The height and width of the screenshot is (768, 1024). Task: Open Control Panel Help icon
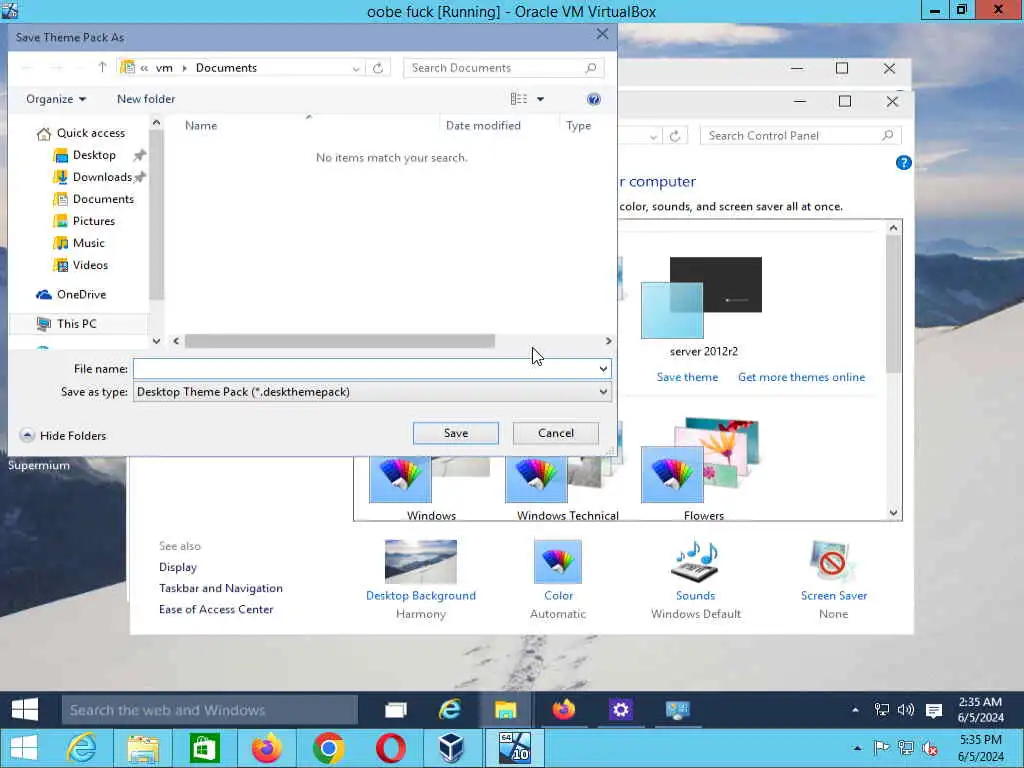(x=903, y=163)
